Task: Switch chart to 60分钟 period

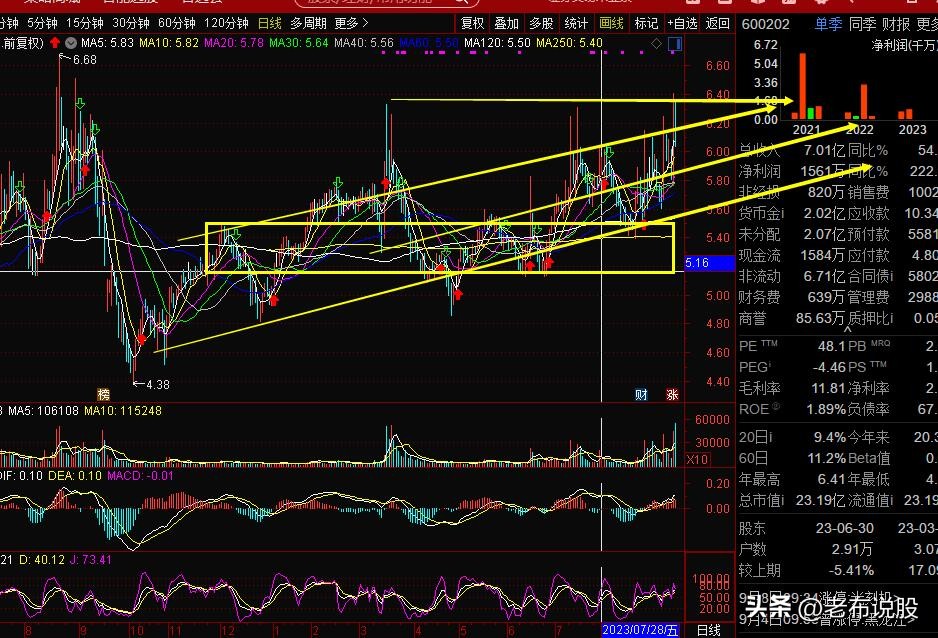Action: (x=176, y=23)
